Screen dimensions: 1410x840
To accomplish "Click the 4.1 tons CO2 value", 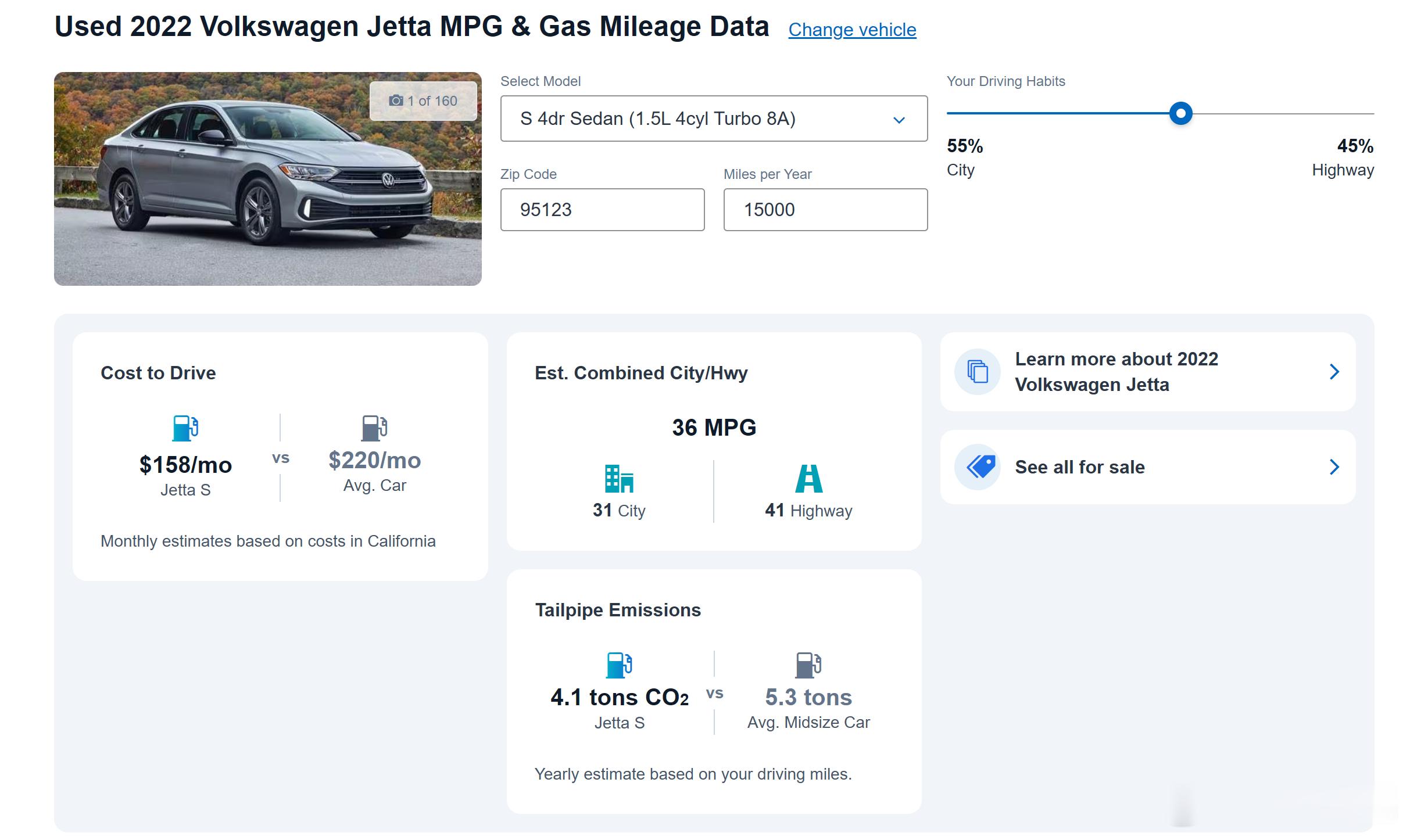I will tap(620, 697).
